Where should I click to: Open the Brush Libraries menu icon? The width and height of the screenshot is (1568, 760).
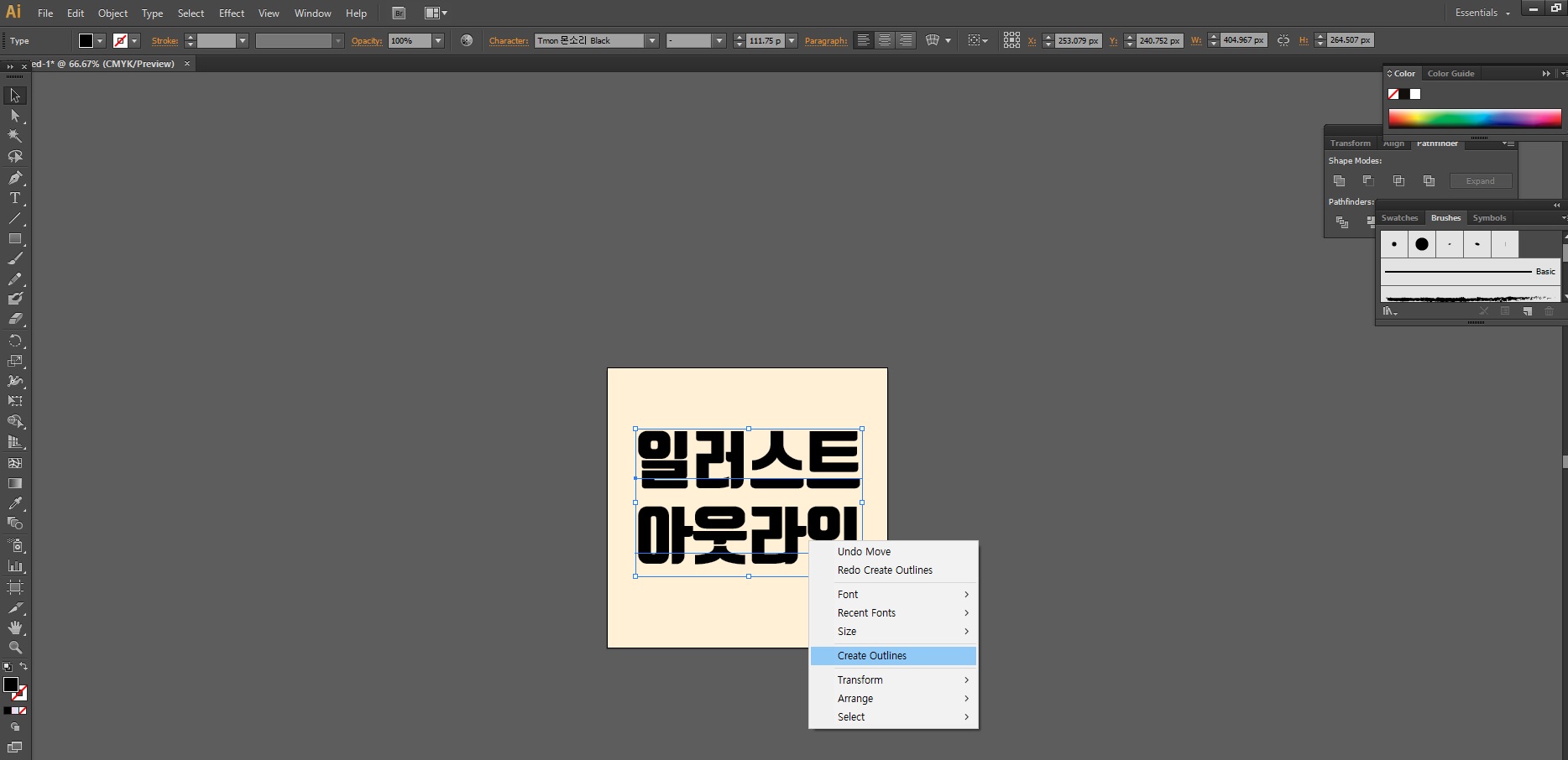coord(1390,311)
